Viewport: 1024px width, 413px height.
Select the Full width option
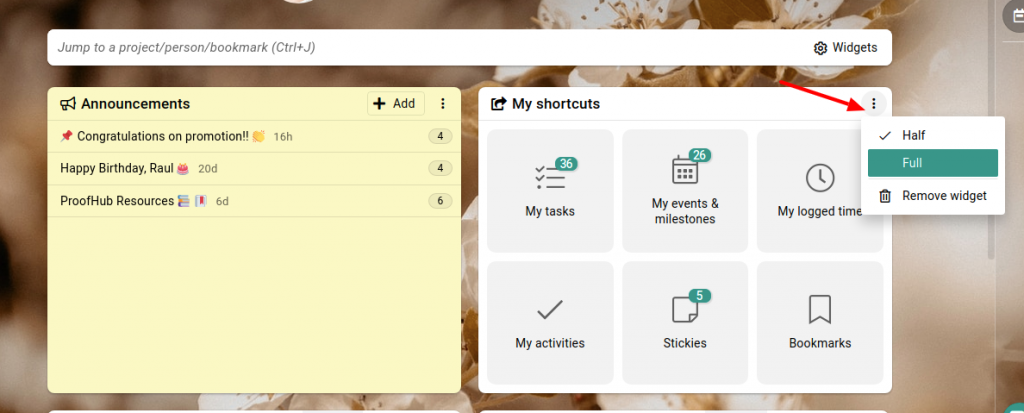click(x=933, y=163)
